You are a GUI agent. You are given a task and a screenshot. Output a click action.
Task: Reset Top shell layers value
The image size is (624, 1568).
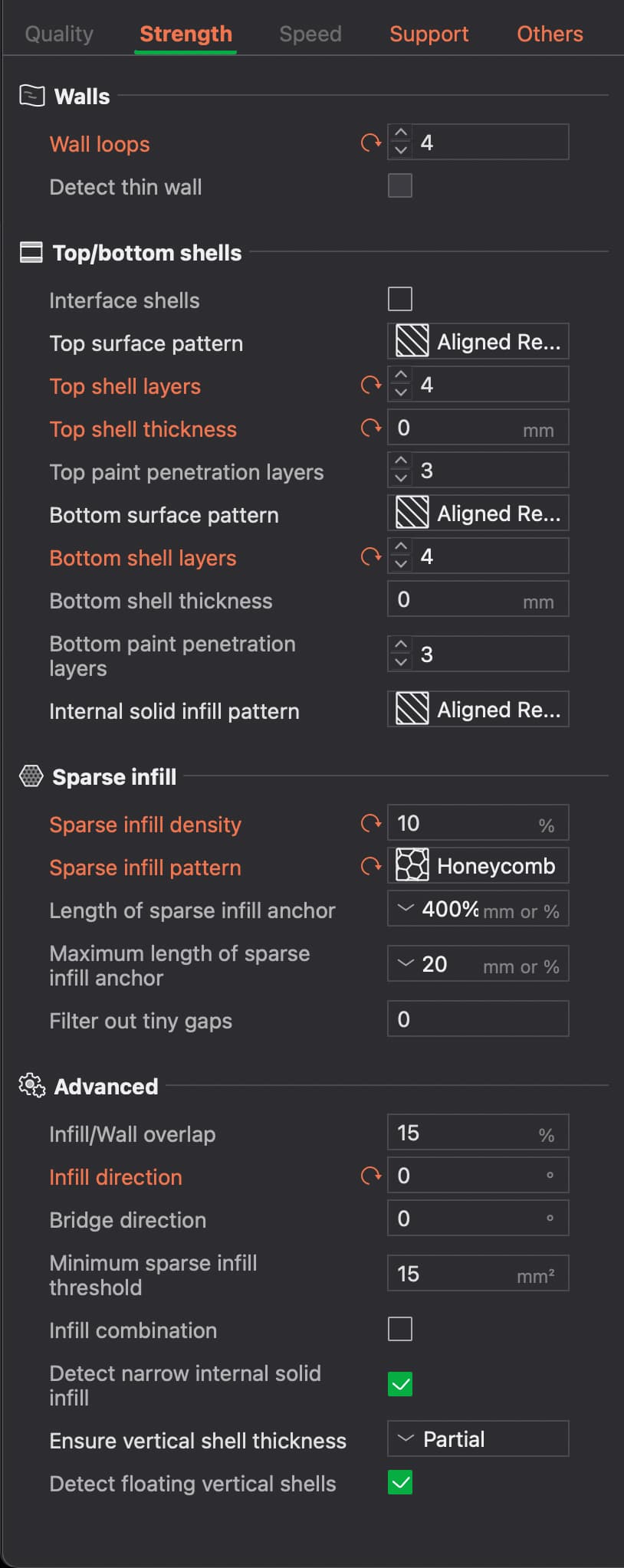[371, 385]
